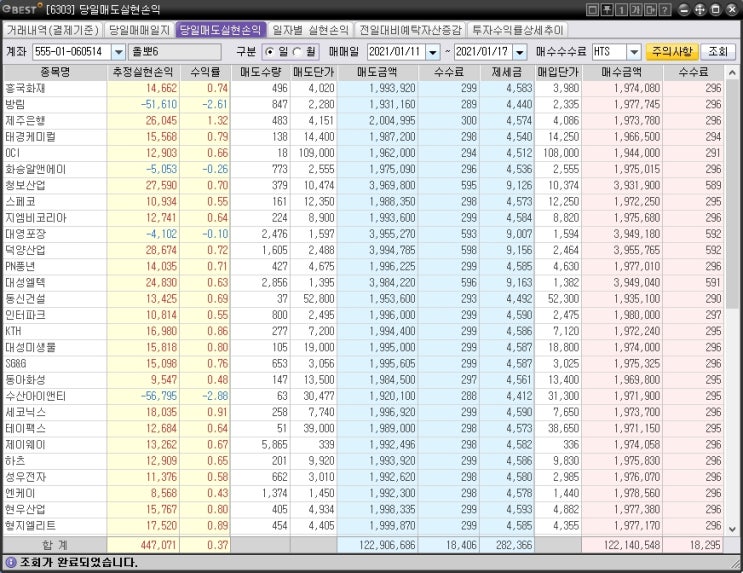Click the 매도단가 column header

coord(313,73)
